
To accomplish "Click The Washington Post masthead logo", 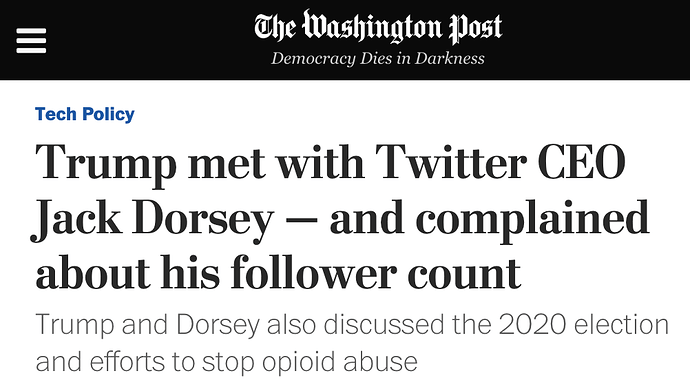I will click(378, 27).
